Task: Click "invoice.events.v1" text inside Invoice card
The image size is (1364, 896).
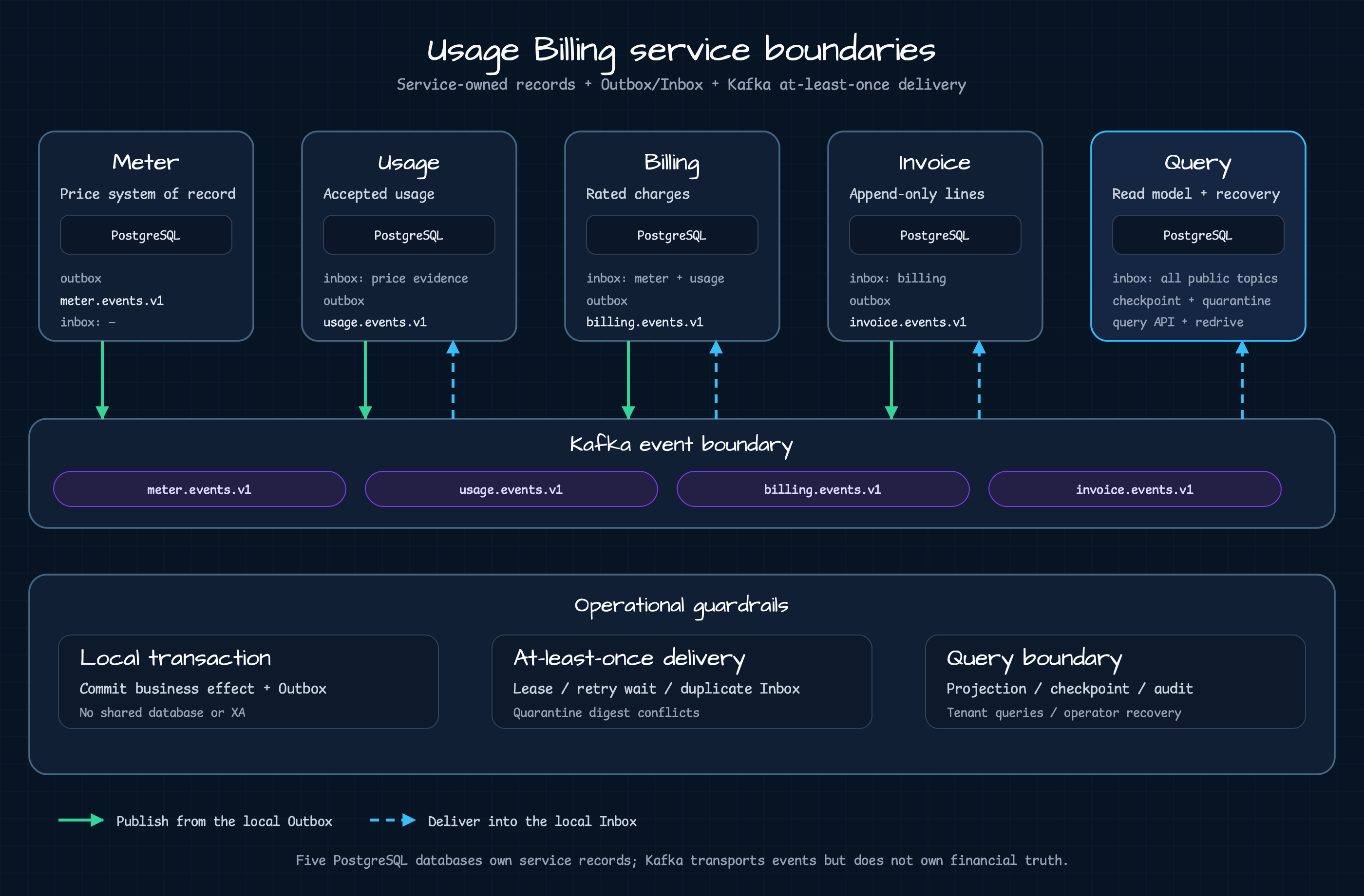Action: pyautogui.click(x=908, y=322)
